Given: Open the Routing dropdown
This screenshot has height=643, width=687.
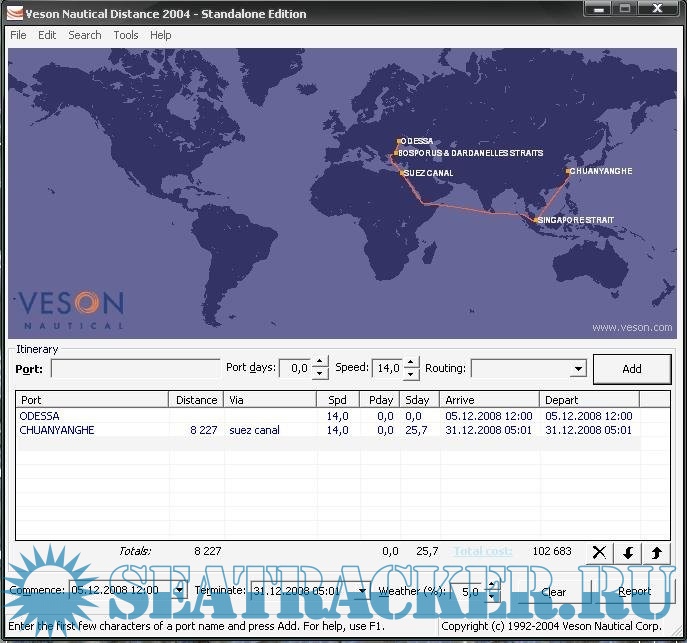Looking at the screenshot, I should [x=577, y=369].
